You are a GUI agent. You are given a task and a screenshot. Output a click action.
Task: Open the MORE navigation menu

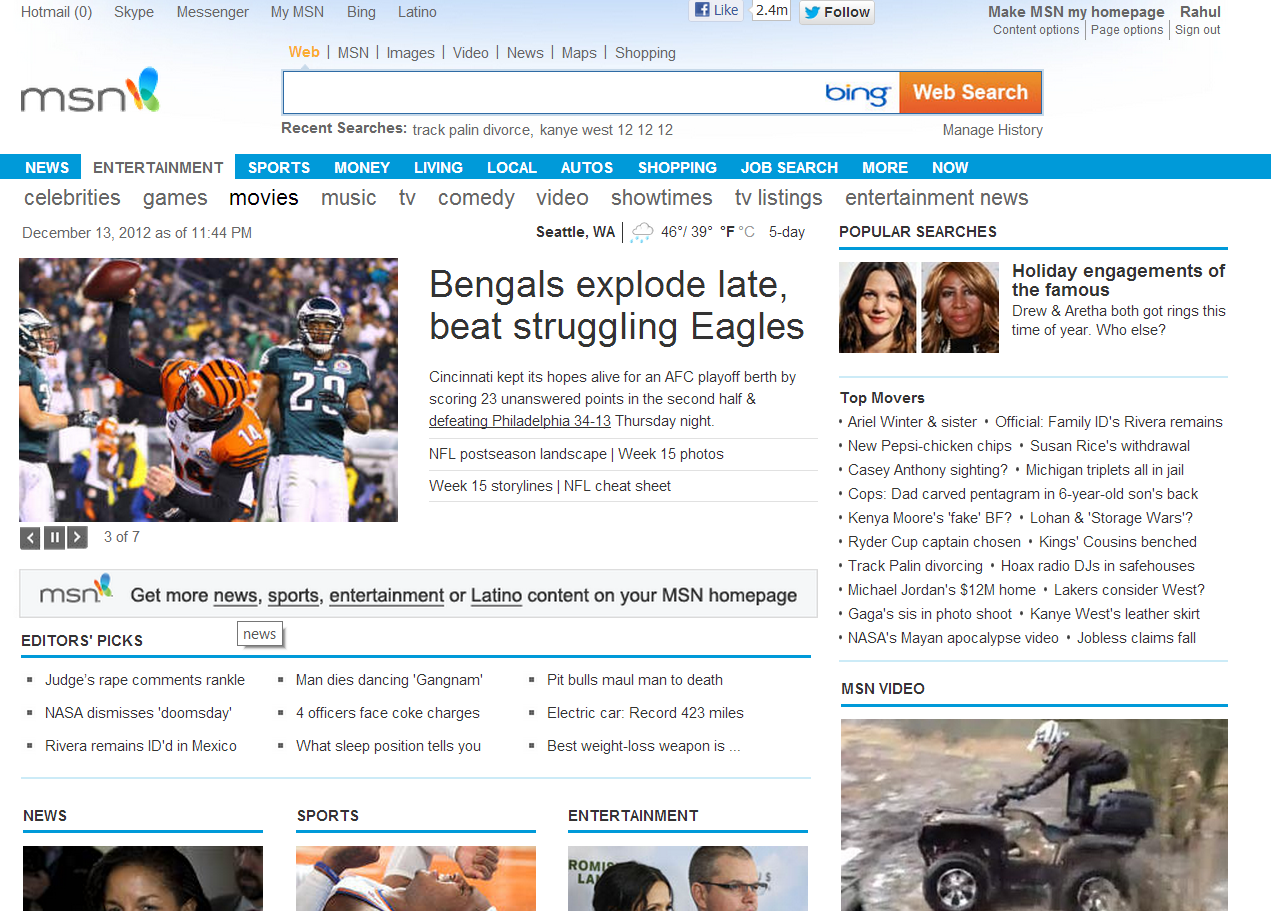click(885, 167)
